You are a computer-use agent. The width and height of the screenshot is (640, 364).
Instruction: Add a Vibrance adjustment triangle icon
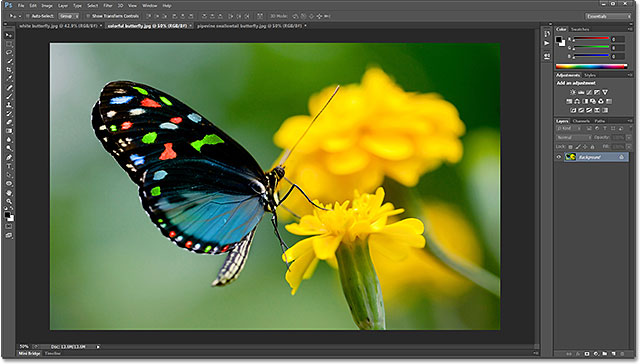tap(605, 92)
